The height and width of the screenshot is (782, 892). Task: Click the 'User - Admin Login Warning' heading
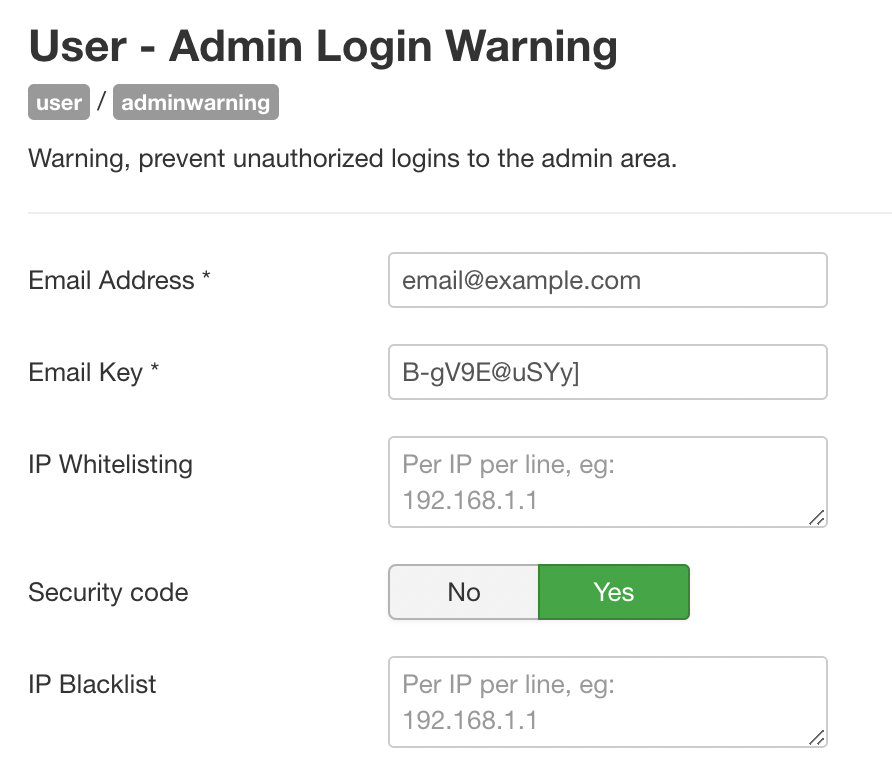pyautogui.click(x=323, y=46)
